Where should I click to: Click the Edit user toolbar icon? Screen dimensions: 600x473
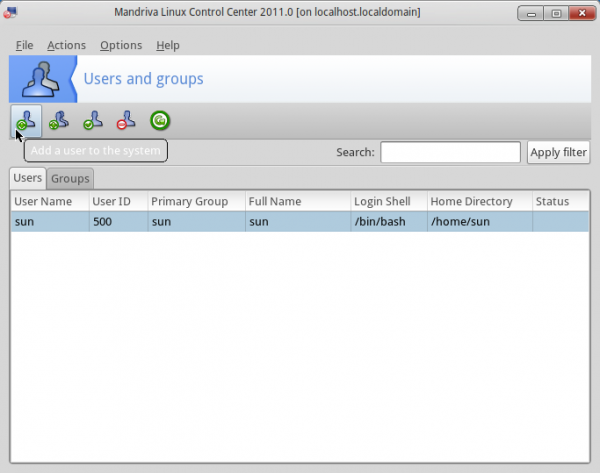[93, 121]
